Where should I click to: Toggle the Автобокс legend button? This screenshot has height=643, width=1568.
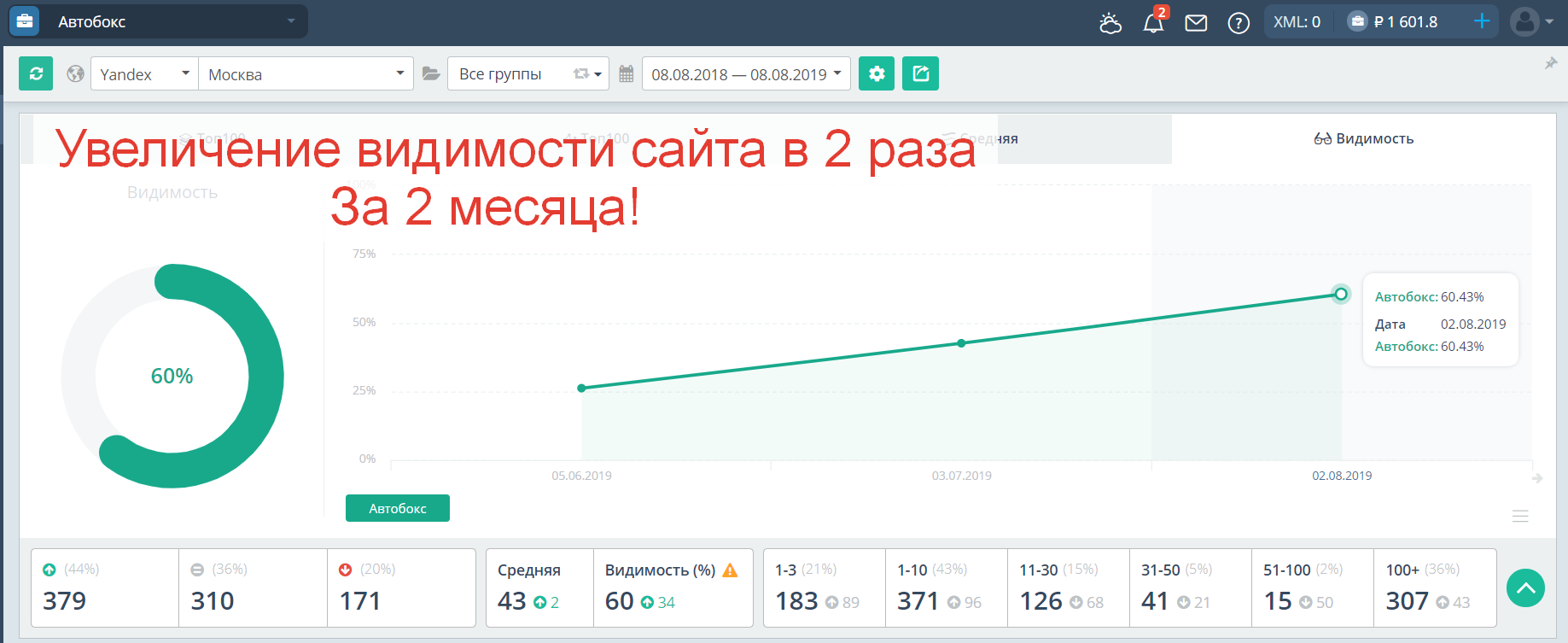(x=398, y=508)
